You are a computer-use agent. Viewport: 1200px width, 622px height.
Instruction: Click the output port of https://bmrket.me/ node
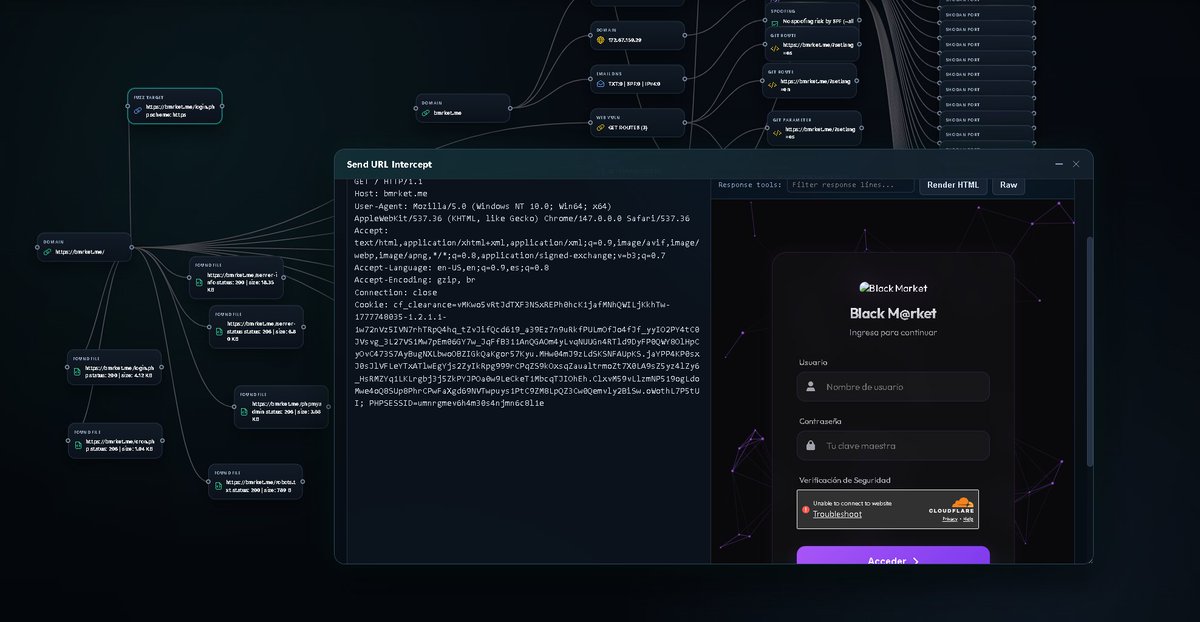pyautogui.click(x=132, y=247)
